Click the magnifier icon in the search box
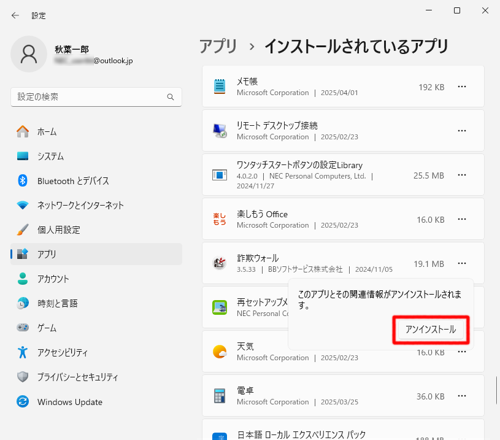The image size is (500, 440). pos(170,97)
